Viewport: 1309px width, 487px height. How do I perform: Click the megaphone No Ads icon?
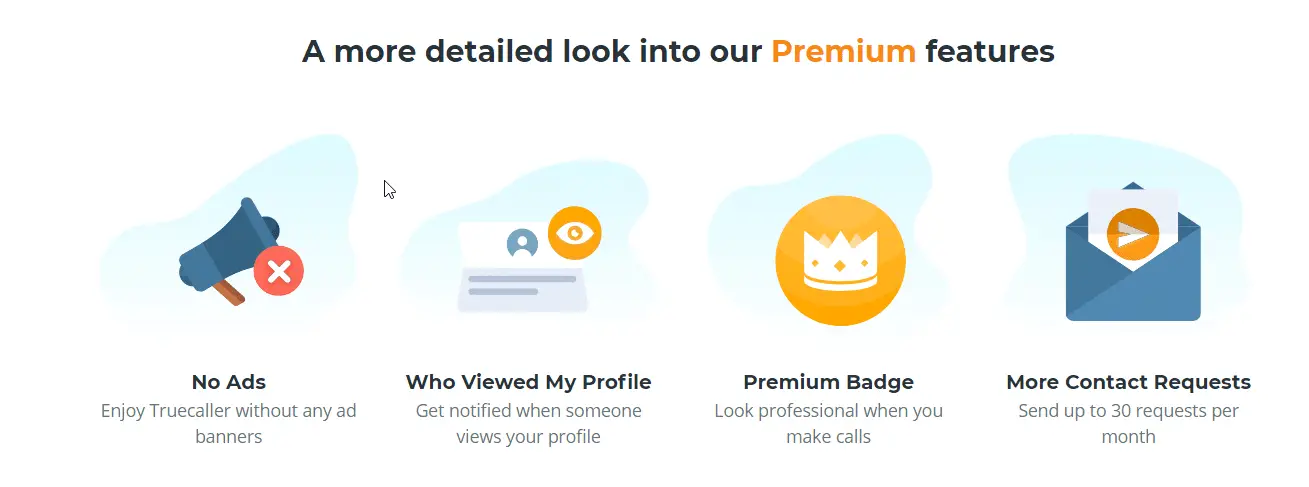240,251
